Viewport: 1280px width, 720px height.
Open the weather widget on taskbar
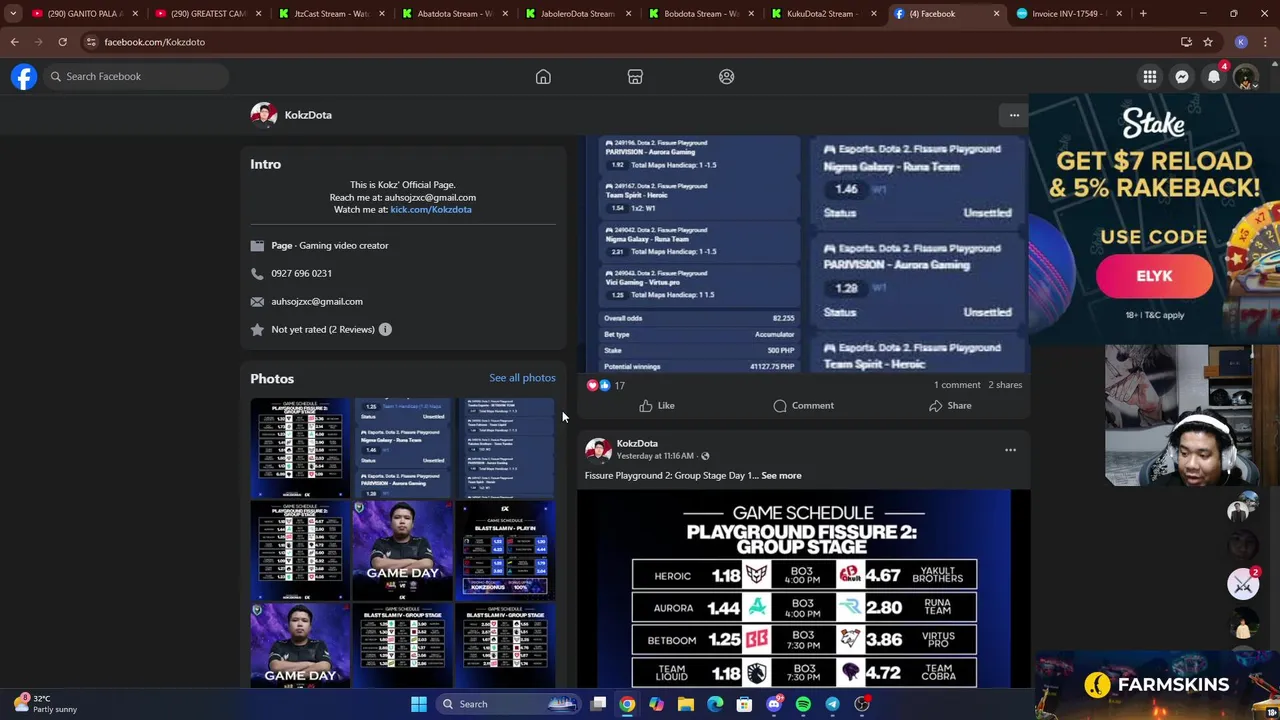45,704
